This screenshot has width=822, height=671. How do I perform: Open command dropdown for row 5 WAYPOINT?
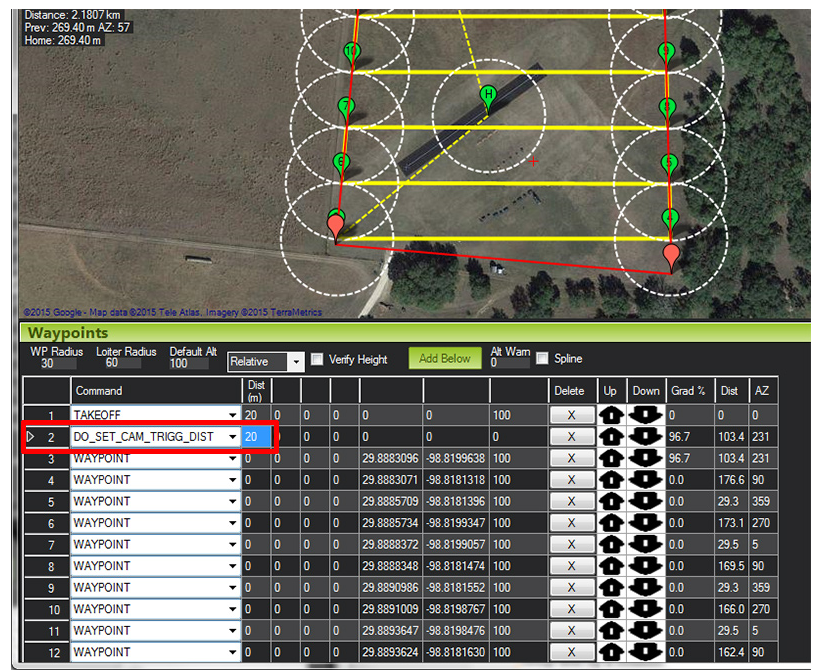(233, 501)
